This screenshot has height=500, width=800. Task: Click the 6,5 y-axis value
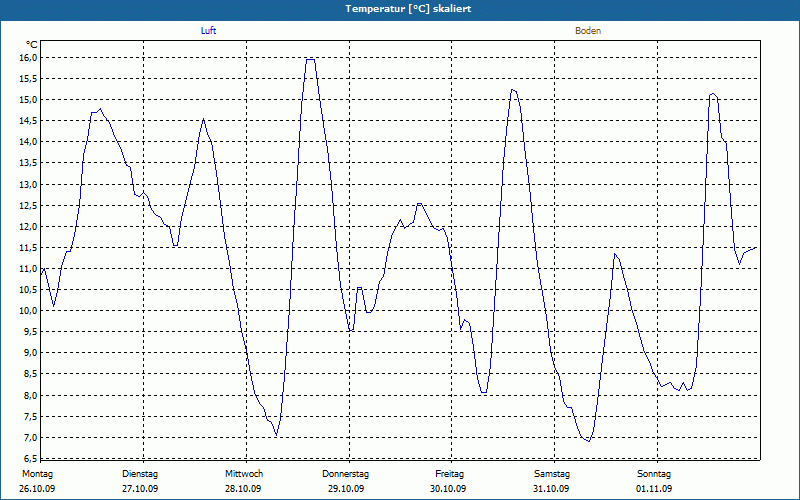click(x=31, y=458)
